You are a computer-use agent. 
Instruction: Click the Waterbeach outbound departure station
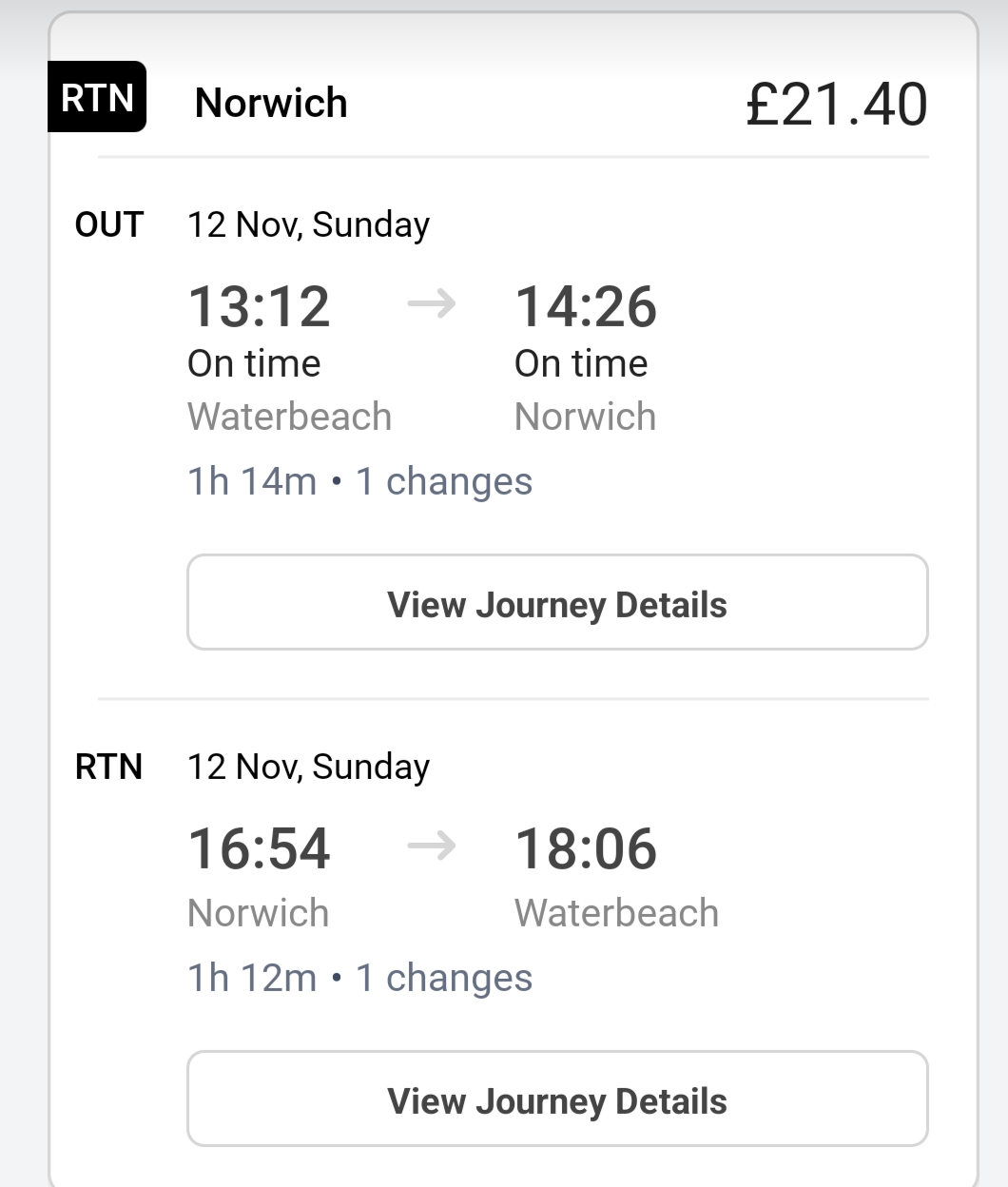(x=289, y=417)
